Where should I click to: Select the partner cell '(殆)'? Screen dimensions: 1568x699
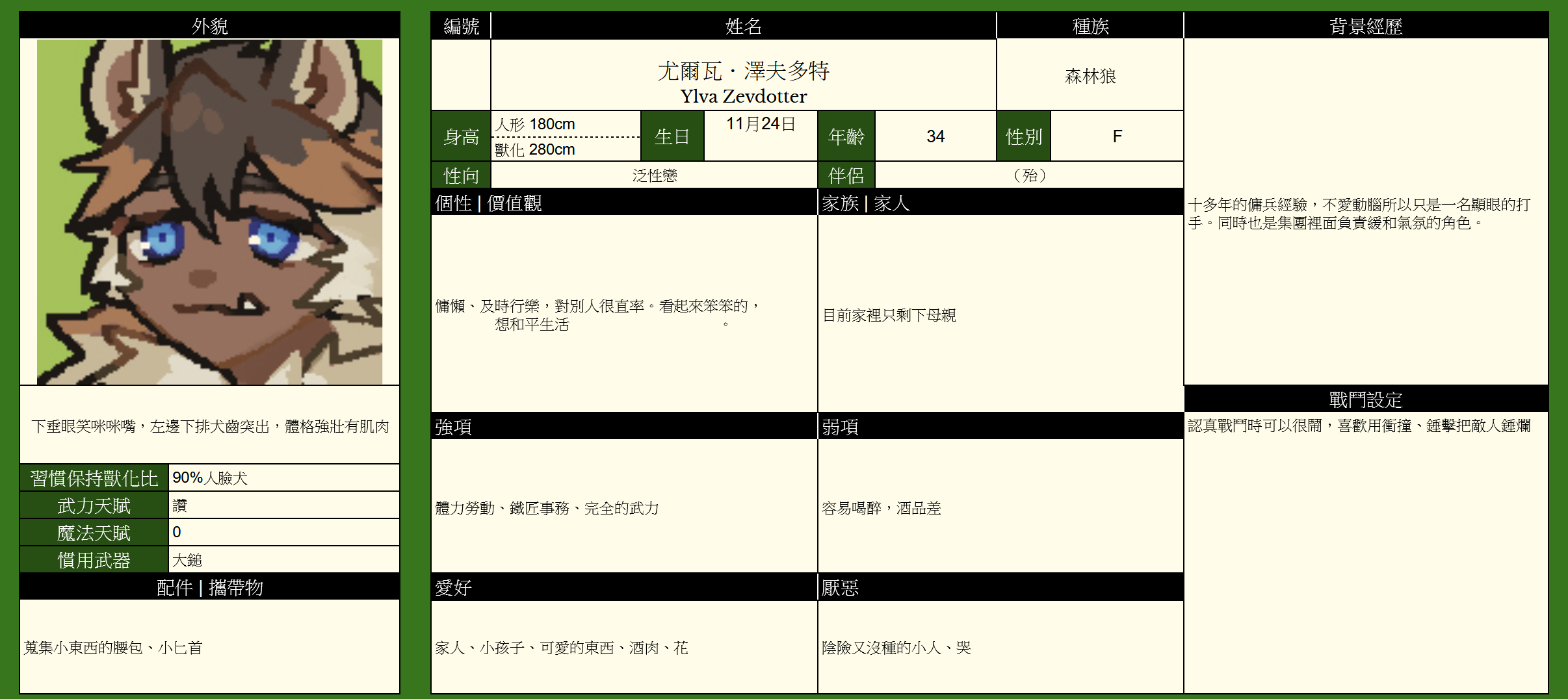pyautogui.click(x=1028, y=175)
